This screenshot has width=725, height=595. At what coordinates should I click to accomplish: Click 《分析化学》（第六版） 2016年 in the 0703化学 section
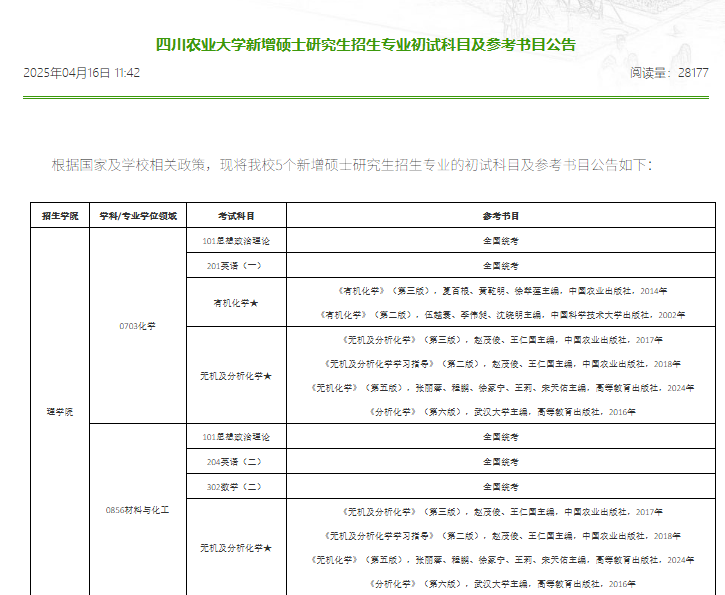501,412
